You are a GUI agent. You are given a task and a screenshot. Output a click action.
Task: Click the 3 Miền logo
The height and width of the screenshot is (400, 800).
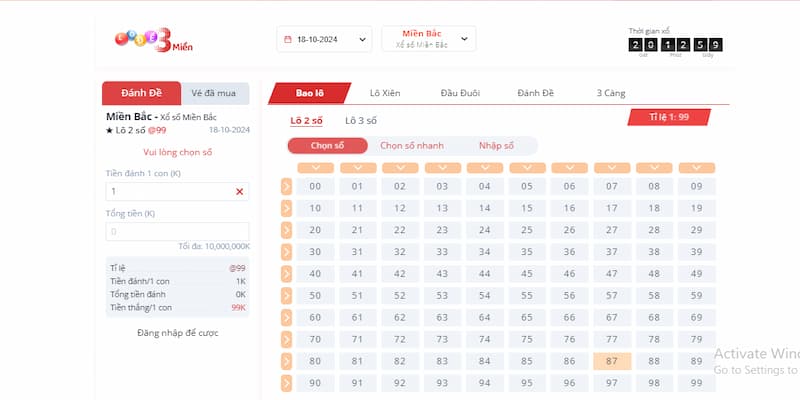click(151, 39)
